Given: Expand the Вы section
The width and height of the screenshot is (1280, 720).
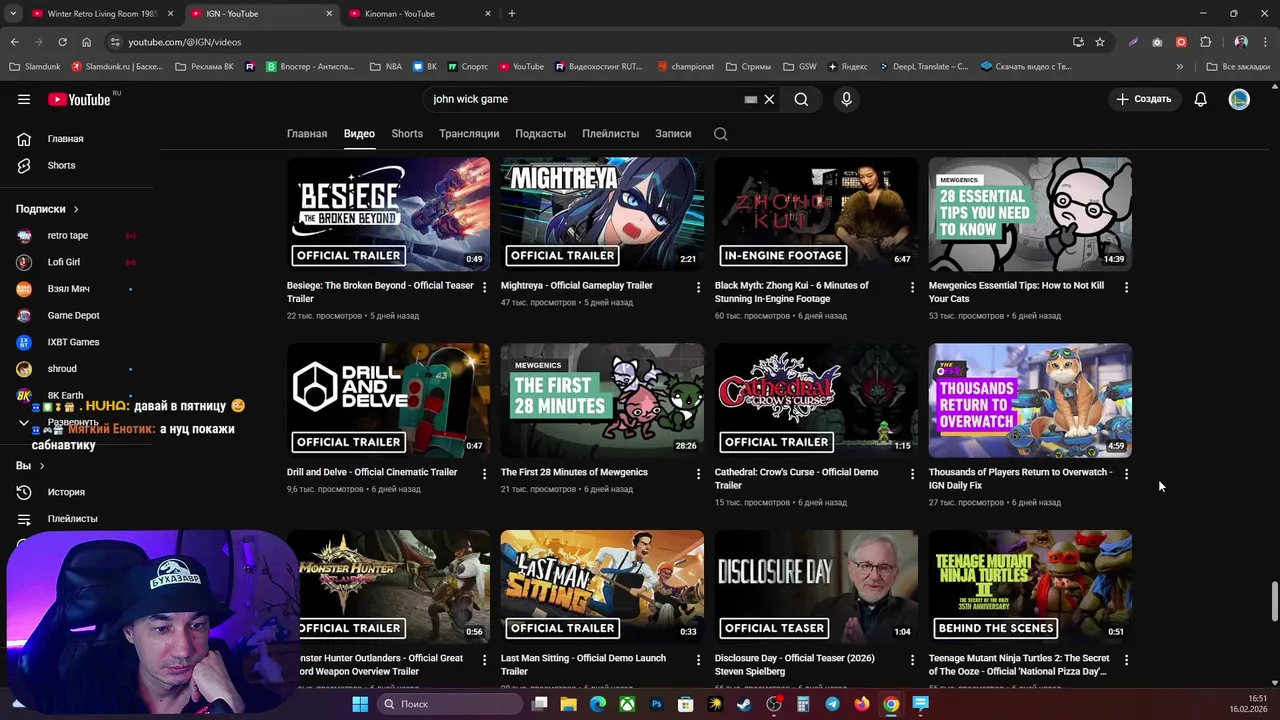Looking at the screenshot, I should coord(30,466).
